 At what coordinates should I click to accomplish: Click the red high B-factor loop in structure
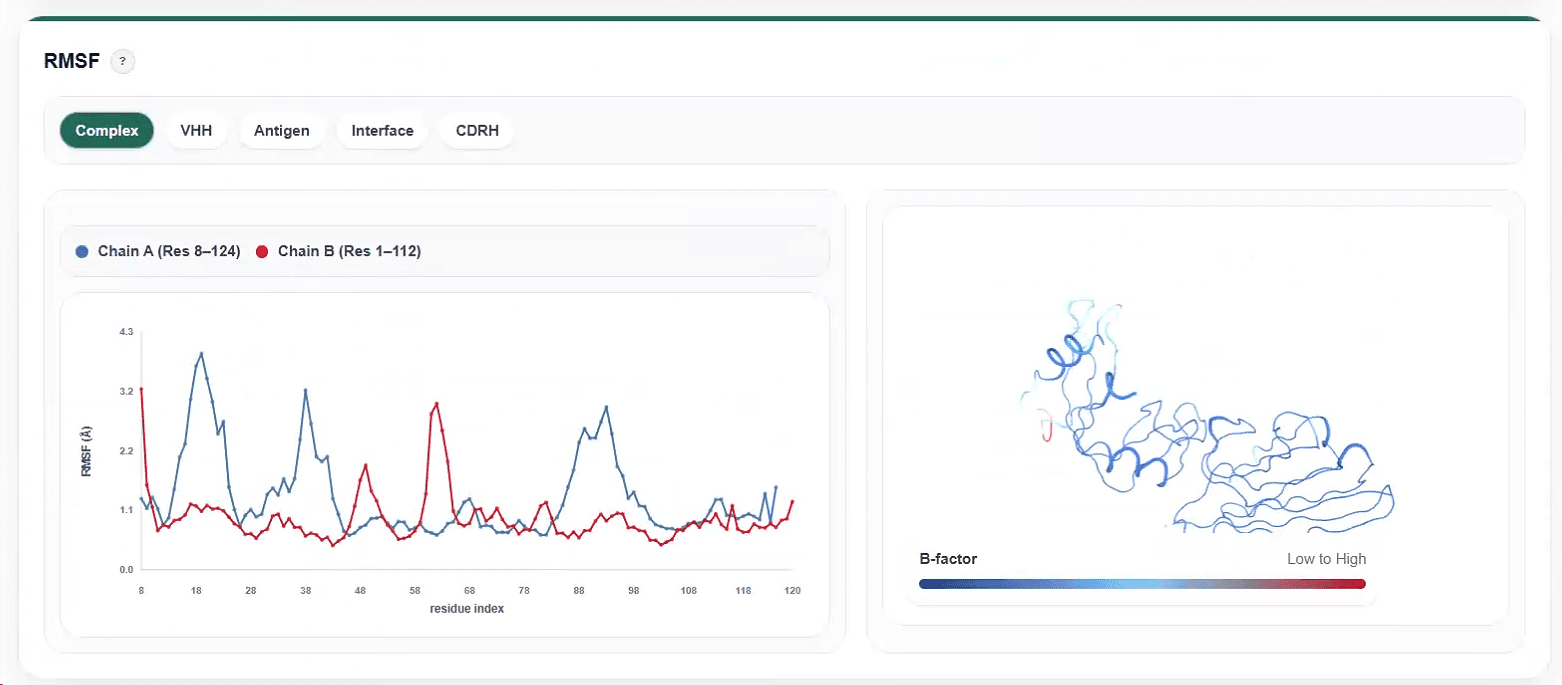[x=1046, y=427]
